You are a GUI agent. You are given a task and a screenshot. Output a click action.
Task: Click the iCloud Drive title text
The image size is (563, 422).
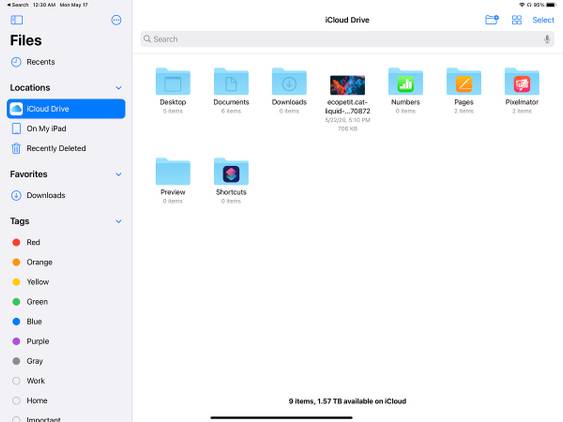(x=347, y=20)
